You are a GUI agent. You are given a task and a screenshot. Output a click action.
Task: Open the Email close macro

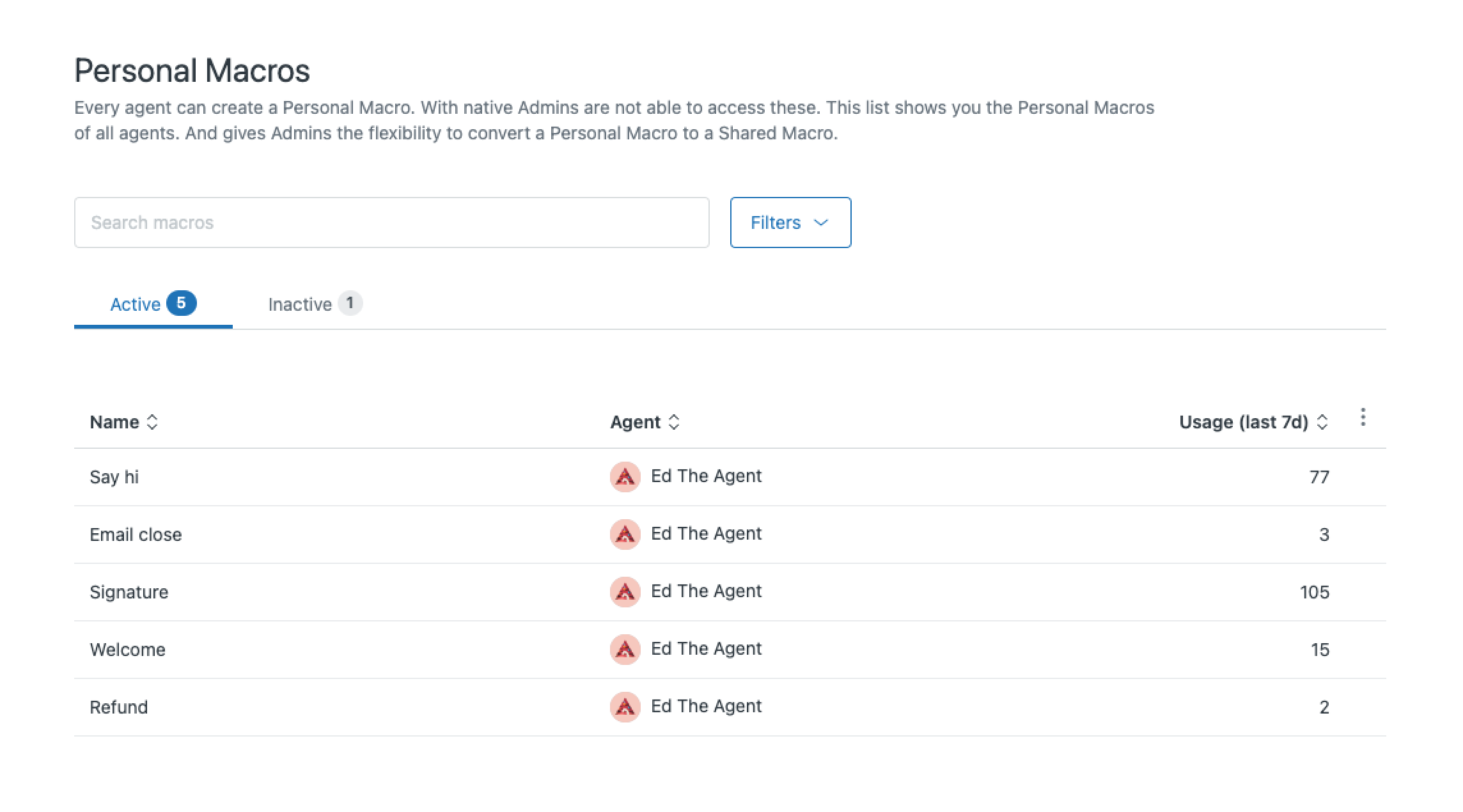pos(136,535)
